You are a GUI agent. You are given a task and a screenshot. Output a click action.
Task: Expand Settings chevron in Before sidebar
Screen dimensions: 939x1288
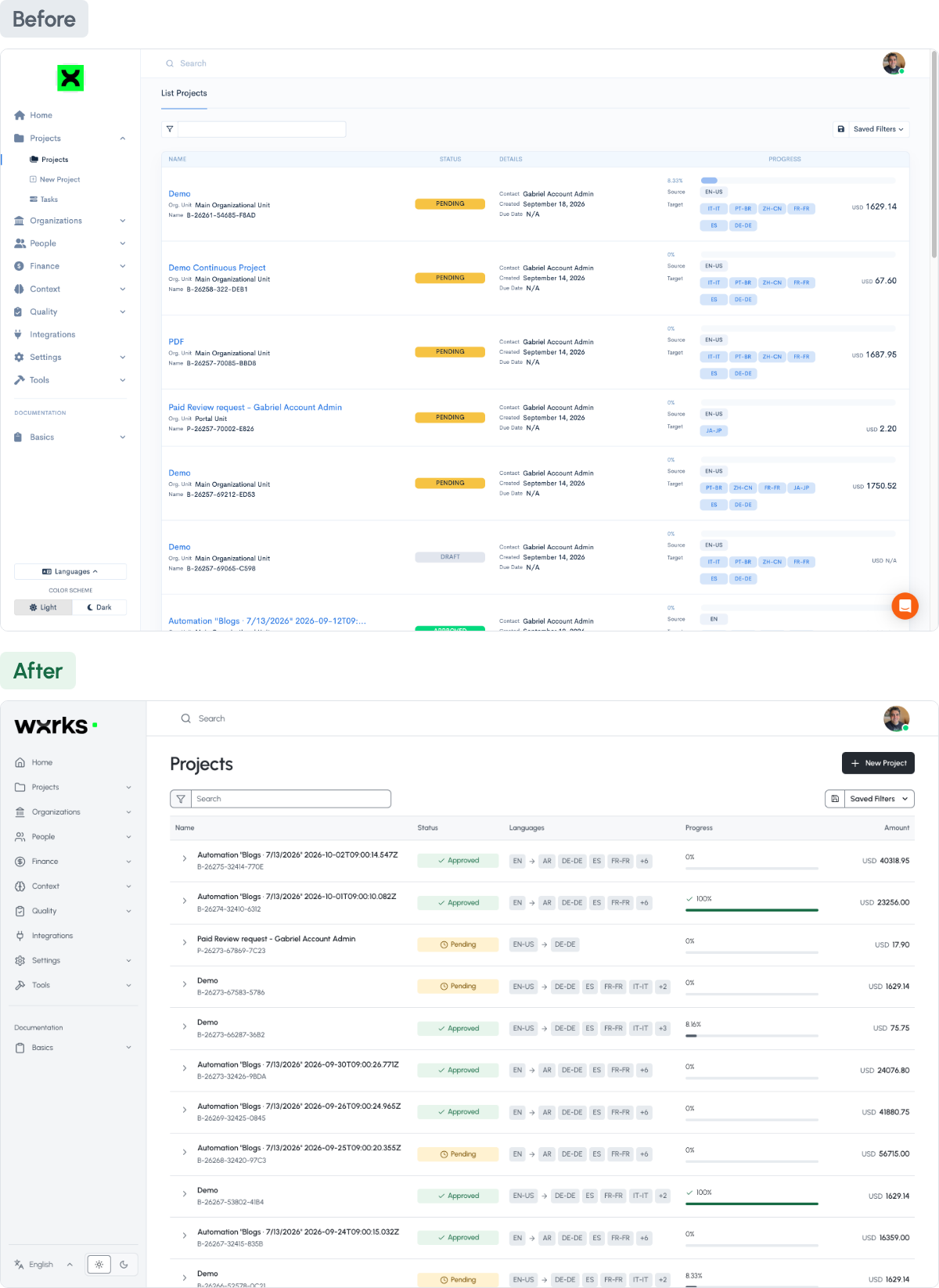pos(122,357)
